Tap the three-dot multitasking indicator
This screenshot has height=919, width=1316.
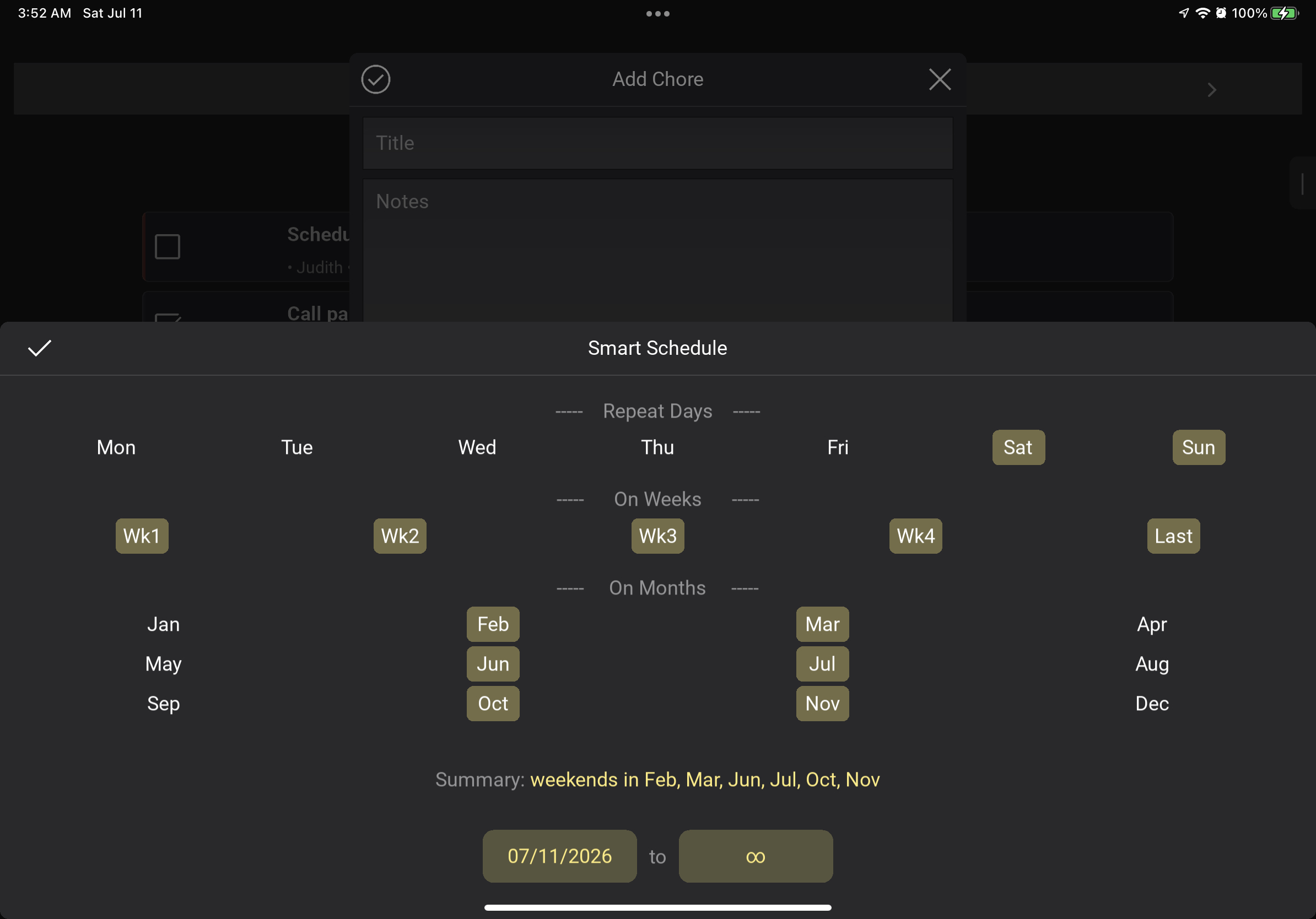(x=657, y=14)
